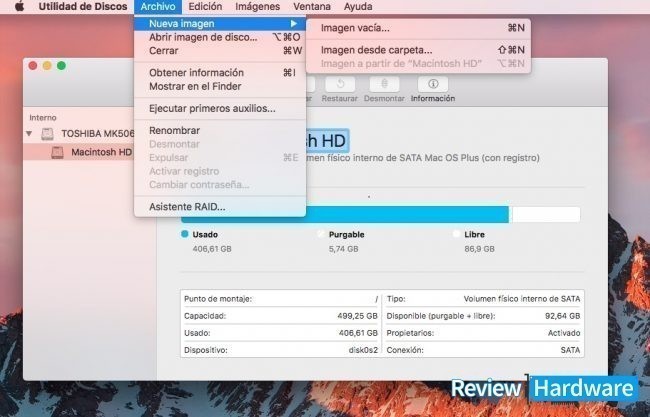
Task: Click the Interno sidebar heading
Action: [43, 118]
